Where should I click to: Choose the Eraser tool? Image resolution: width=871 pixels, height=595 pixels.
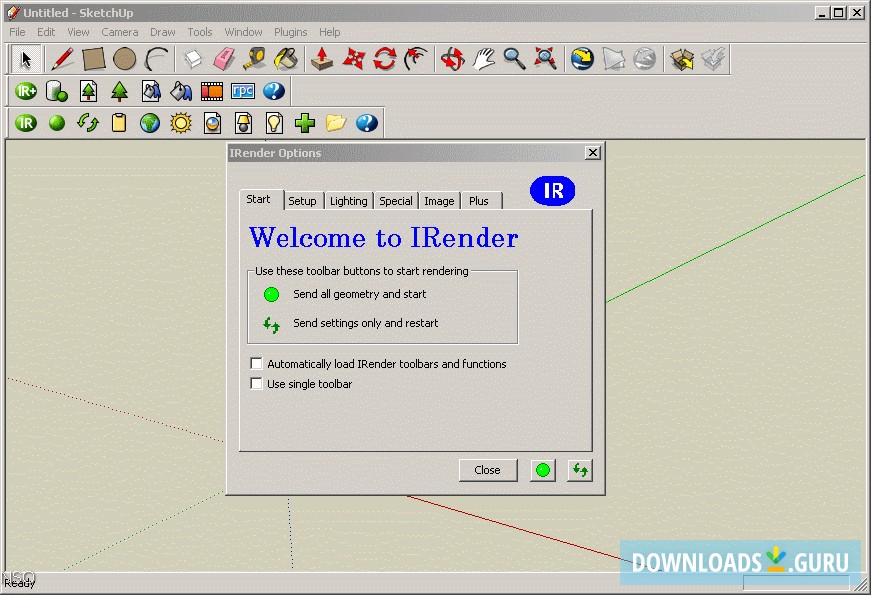point(224,59)
